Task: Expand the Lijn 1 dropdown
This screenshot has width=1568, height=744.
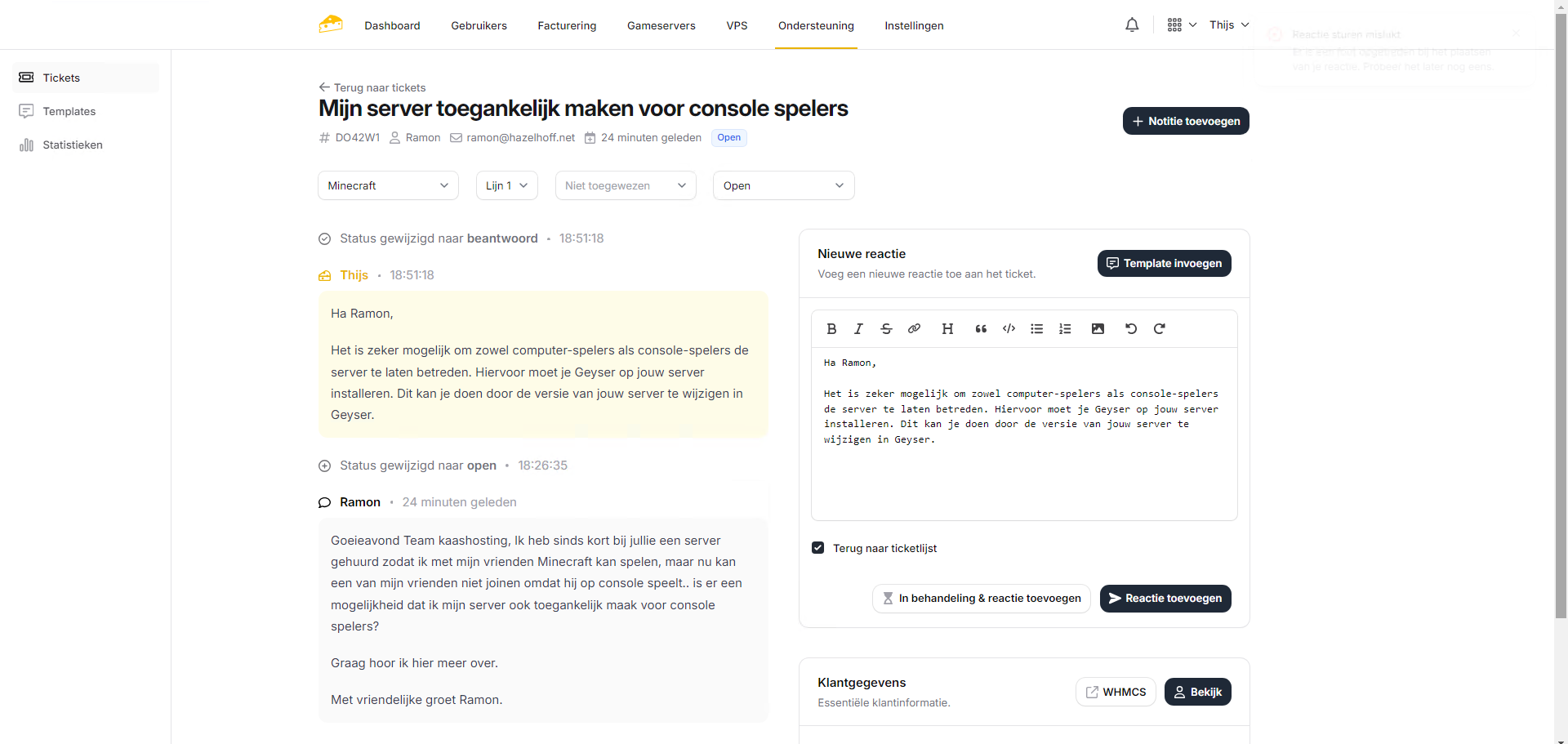Action: (506, 185)
